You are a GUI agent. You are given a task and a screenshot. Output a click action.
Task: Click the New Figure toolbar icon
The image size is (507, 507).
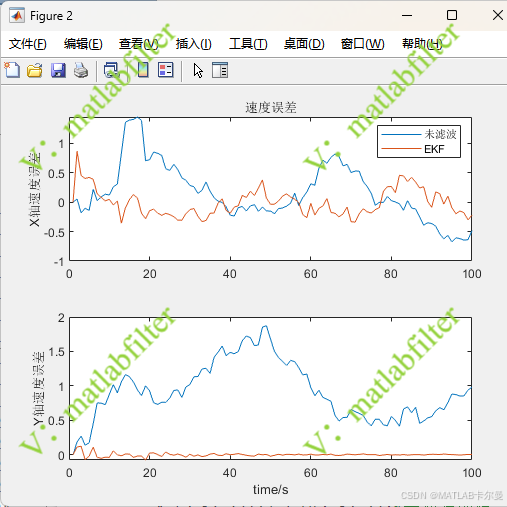click(x=12, y=70)
